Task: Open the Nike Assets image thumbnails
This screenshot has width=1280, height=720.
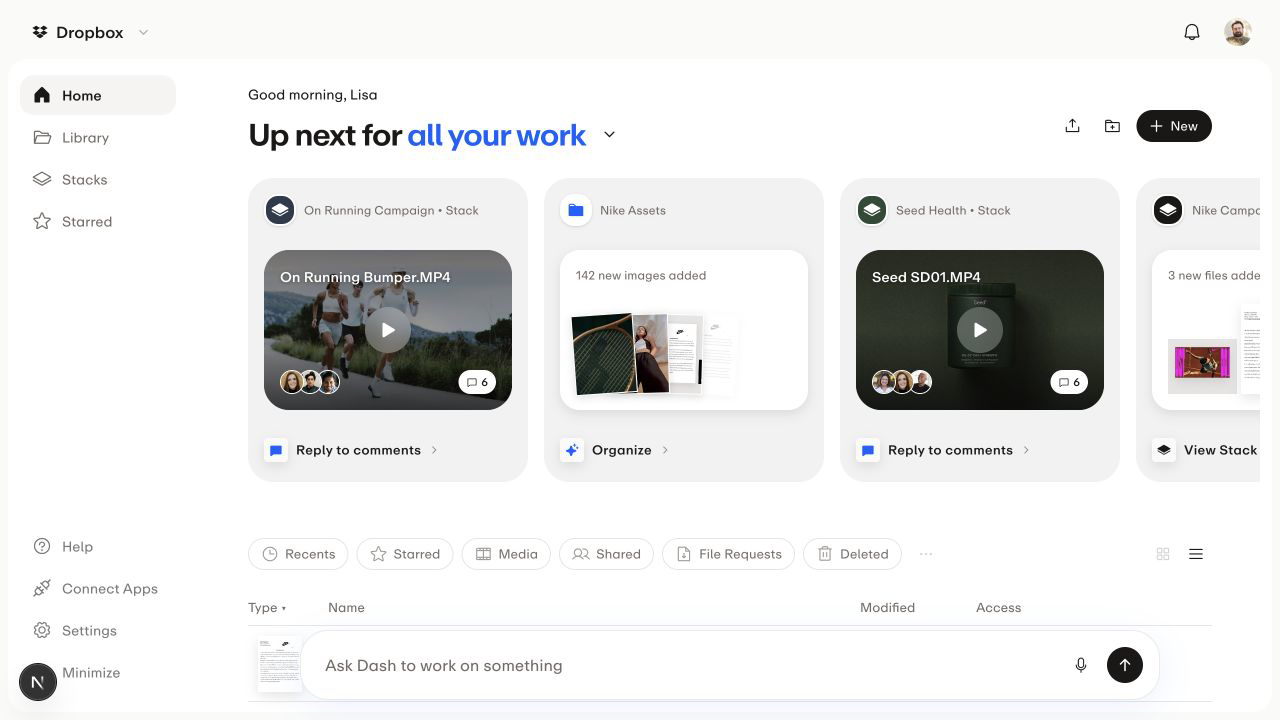Action: click(655, 354)
